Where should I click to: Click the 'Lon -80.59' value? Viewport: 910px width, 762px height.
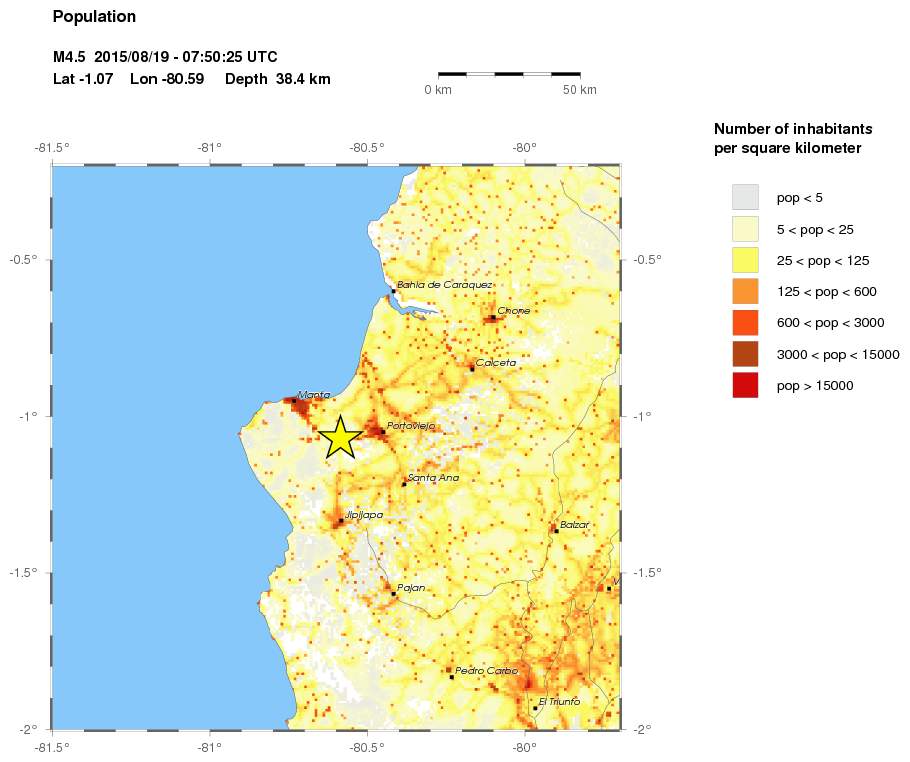(167, 79)
